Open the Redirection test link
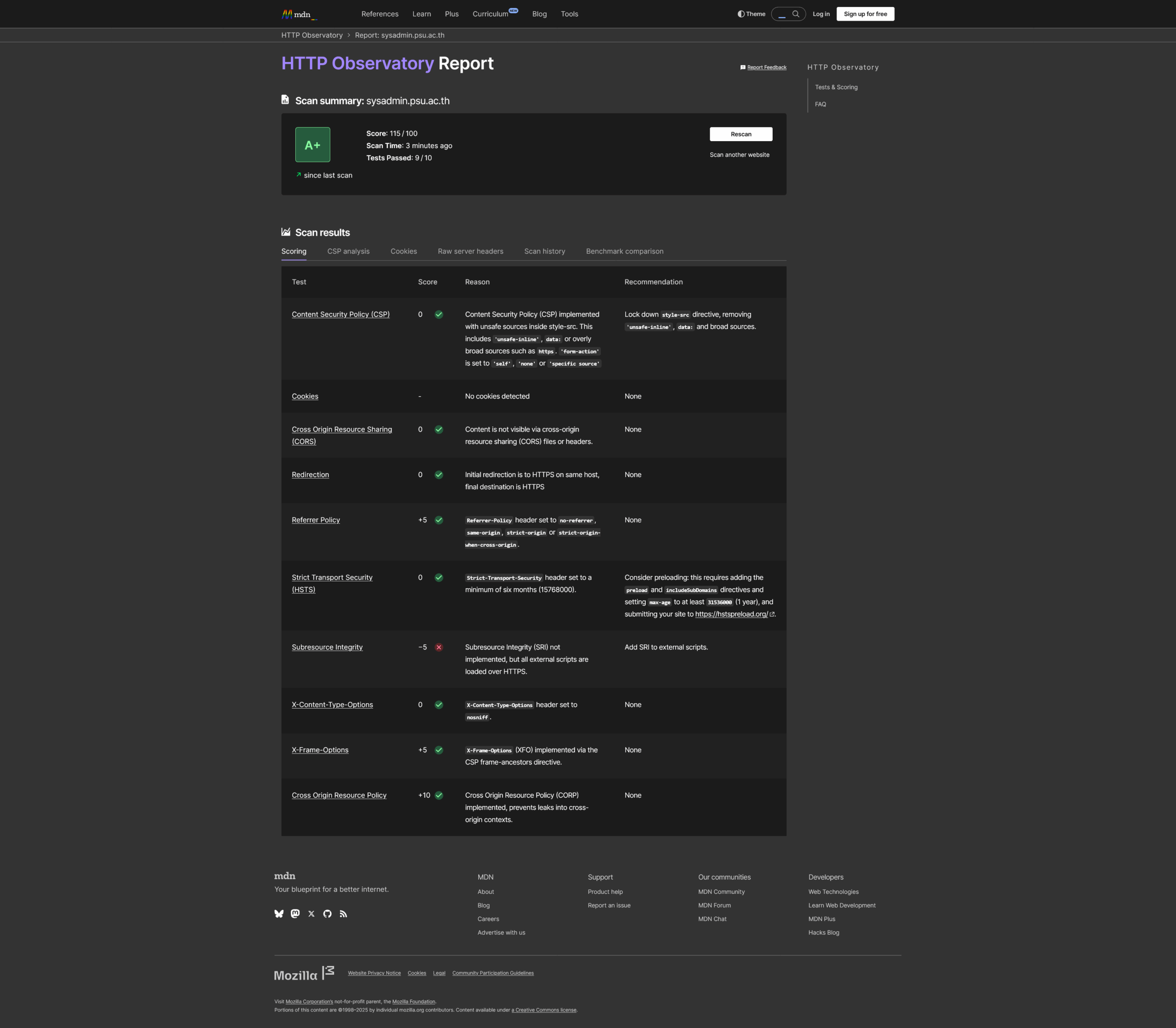The width and height of the screenshot is (1176, 1028). coord(310,475)
